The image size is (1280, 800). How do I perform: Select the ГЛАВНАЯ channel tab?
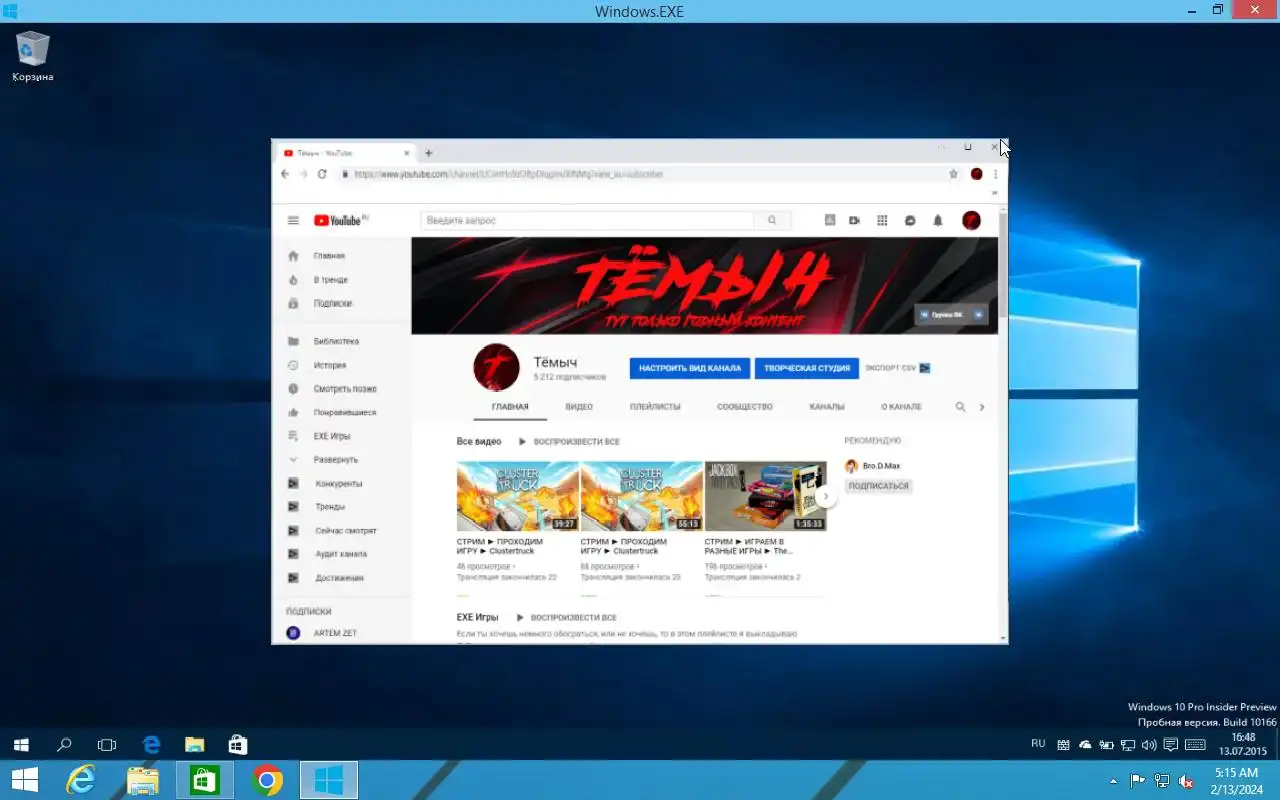pyautogui.click(x=510, y=407)
